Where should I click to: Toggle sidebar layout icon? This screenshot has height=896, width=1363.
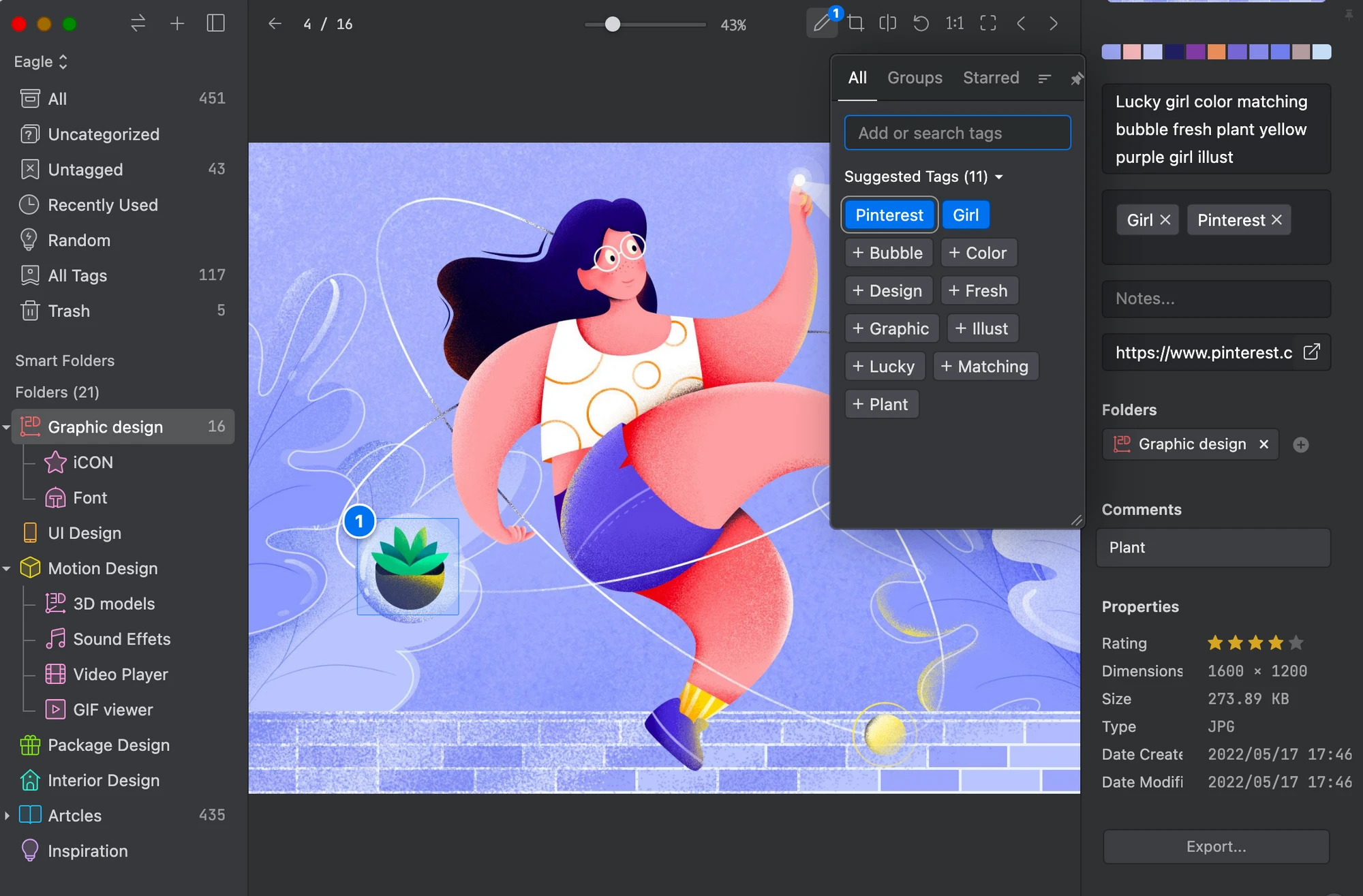[x=215, y=24]
